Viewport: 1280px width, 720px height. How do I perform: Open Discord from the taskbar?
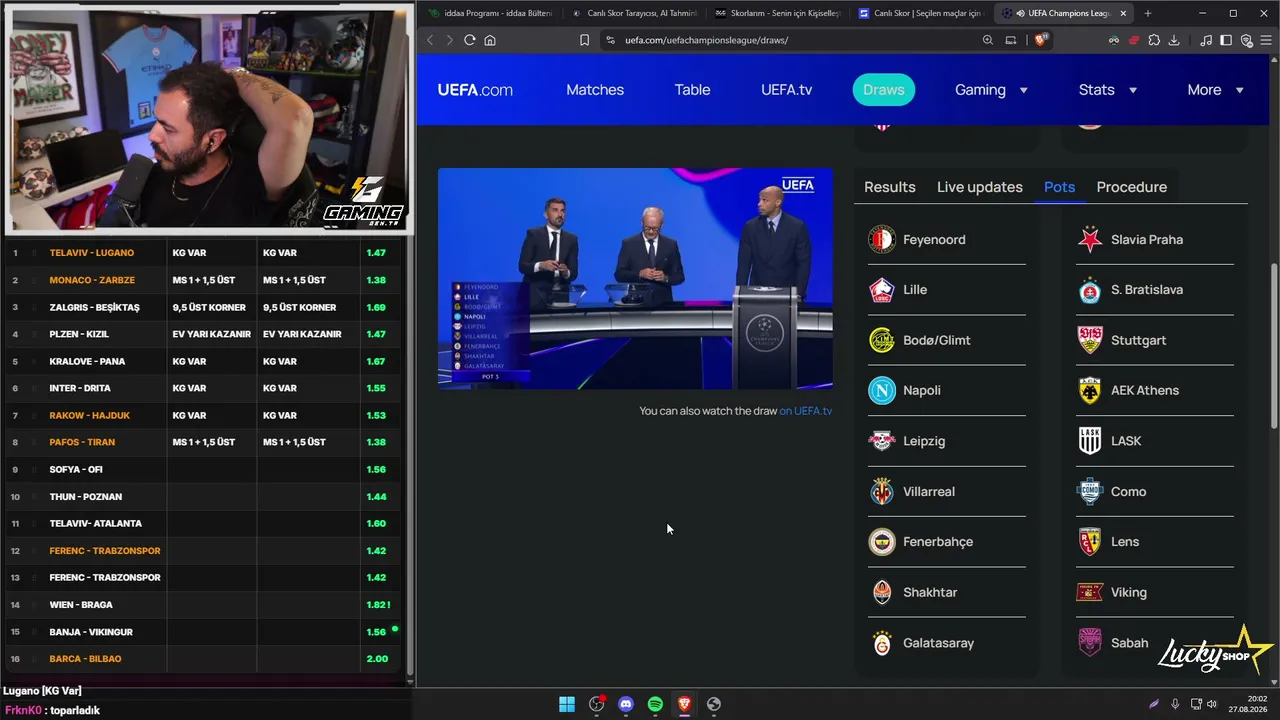(626, 704)
